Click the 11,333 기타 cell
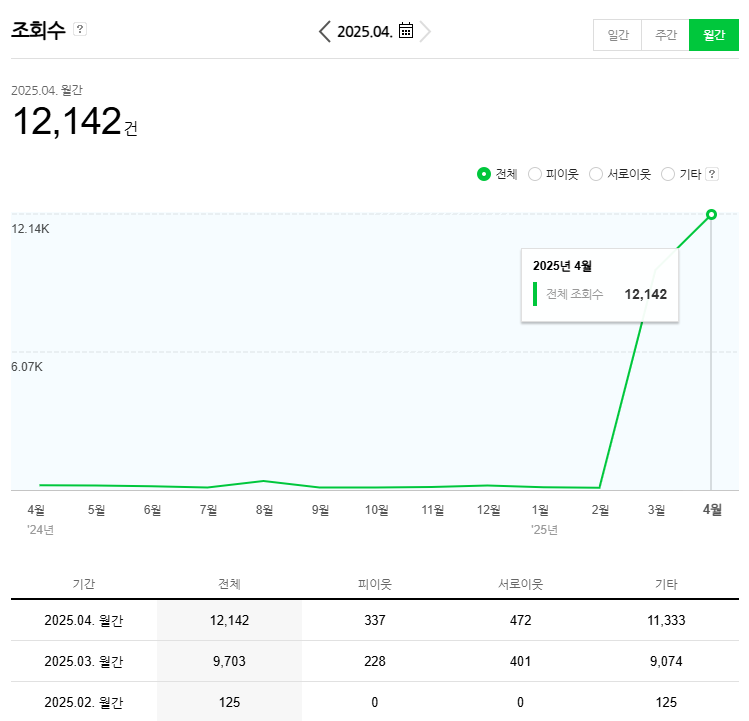 pyautogui.click(x=666, y=620)
